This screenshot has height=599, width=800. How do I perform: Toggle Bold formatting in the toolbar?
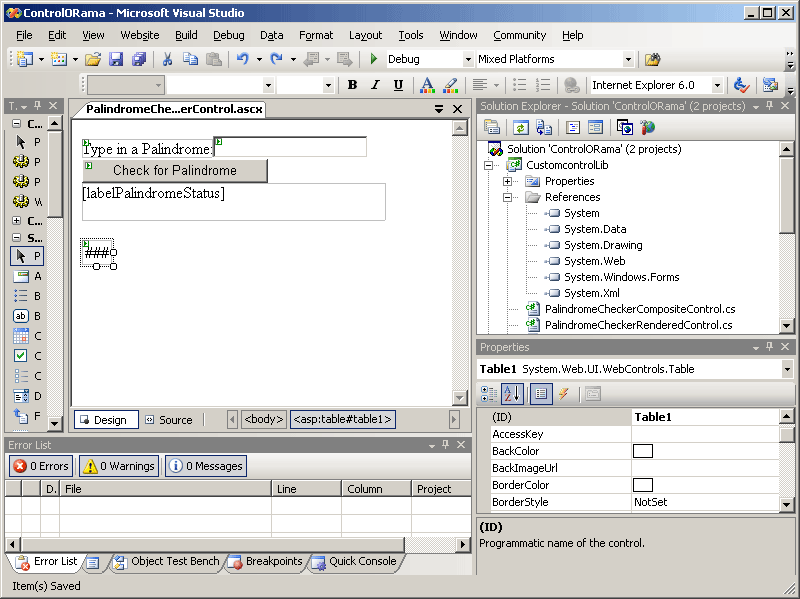352,85
